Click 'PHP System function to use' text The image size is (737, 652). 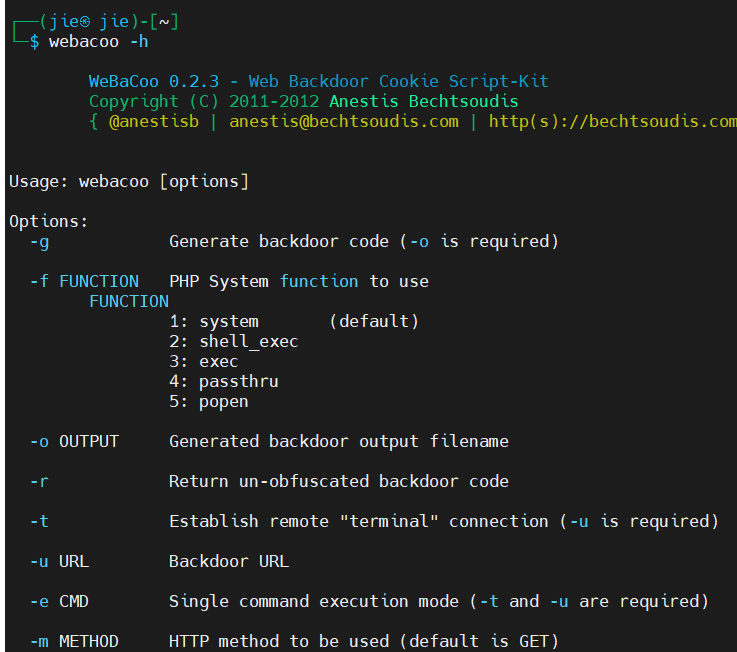(x=298, y=282)
